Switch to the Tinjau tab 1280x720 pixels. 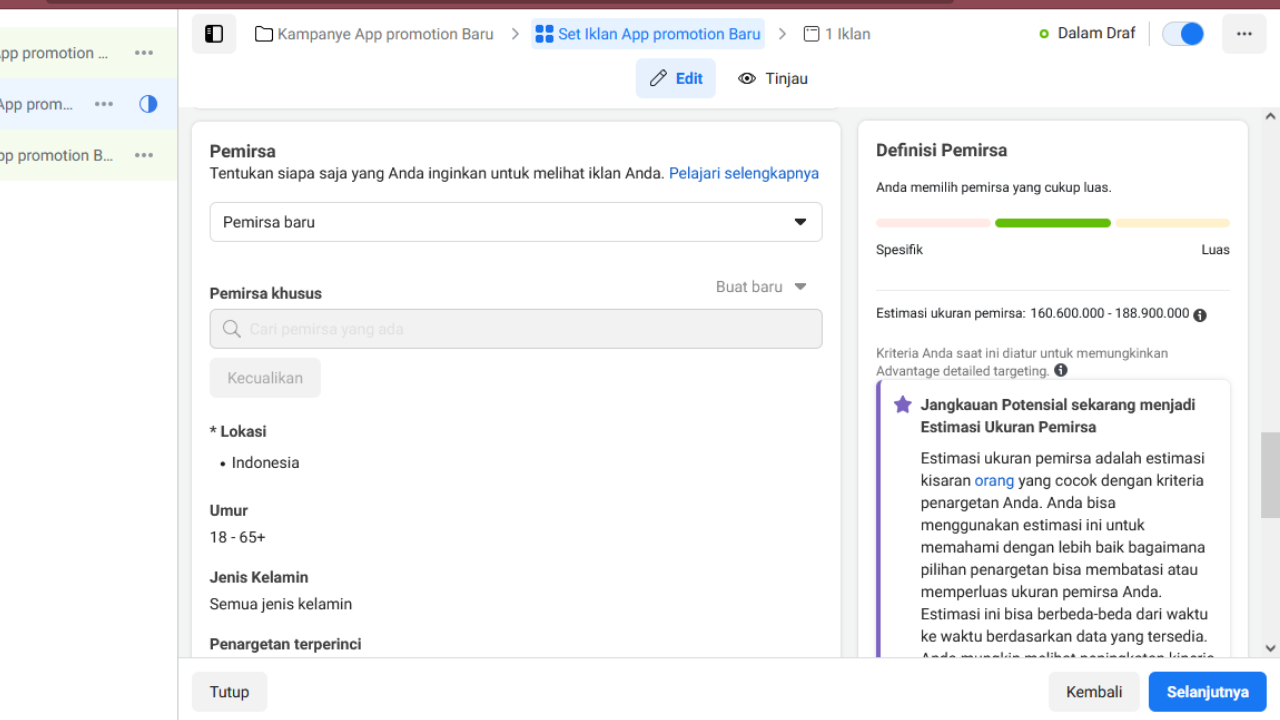tap(773, 78)
